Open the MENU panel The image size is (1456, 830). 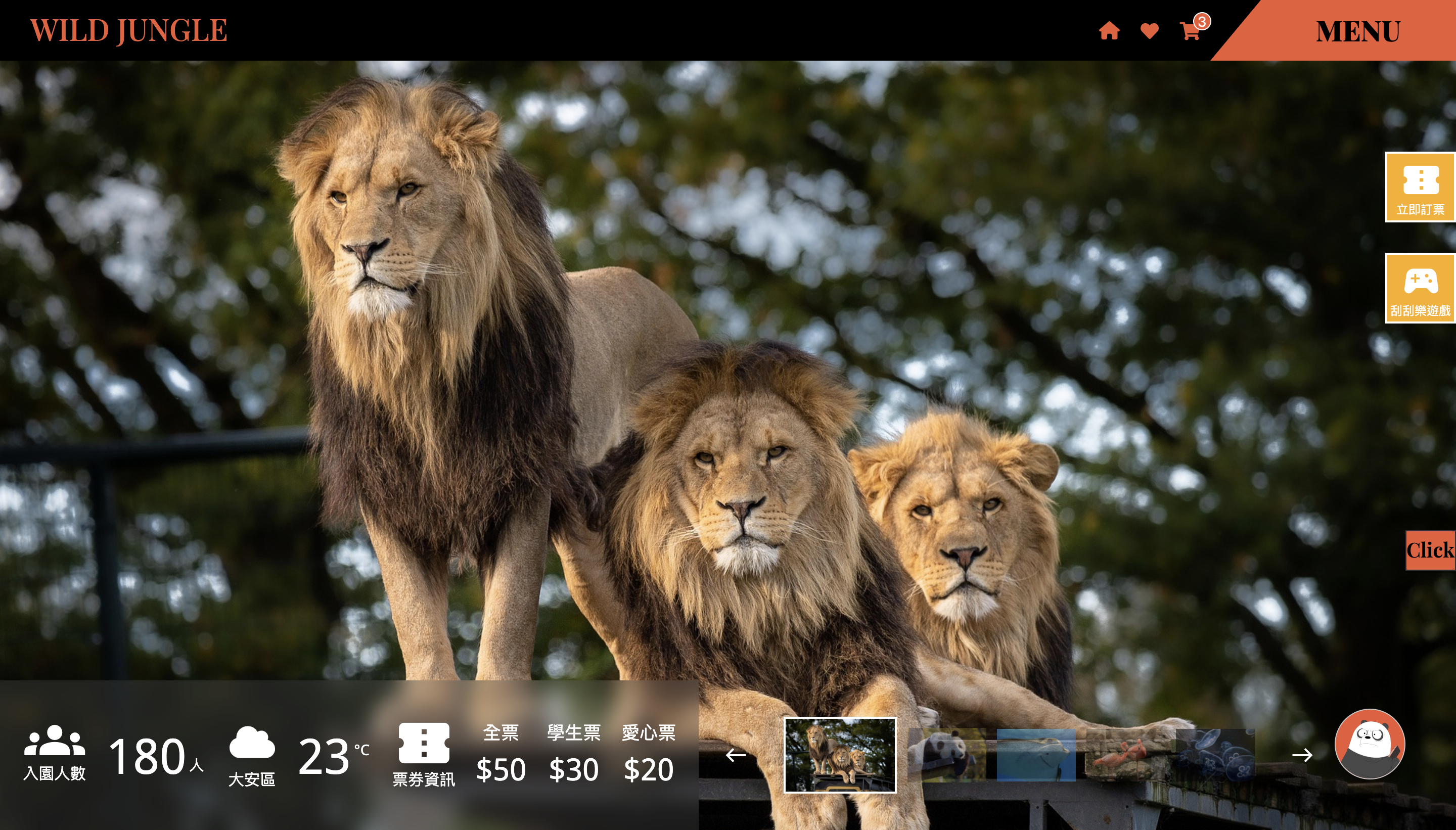(x=1357, y=31)
